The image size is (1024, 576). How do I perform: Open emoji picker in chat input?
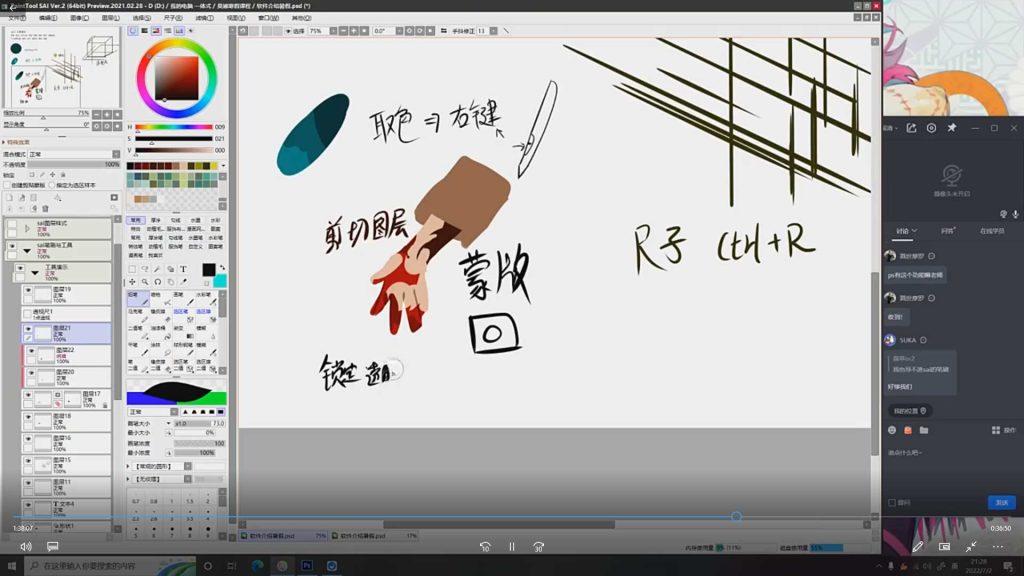892,430
